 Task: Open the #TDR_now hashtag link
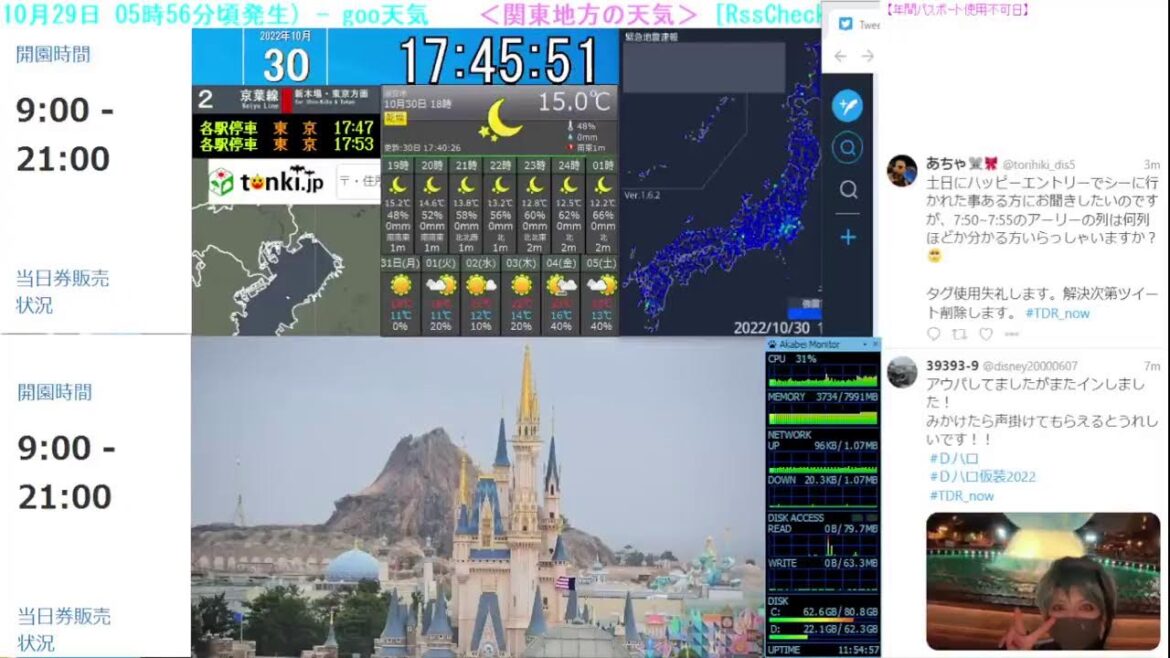(x=1057, y=314)
